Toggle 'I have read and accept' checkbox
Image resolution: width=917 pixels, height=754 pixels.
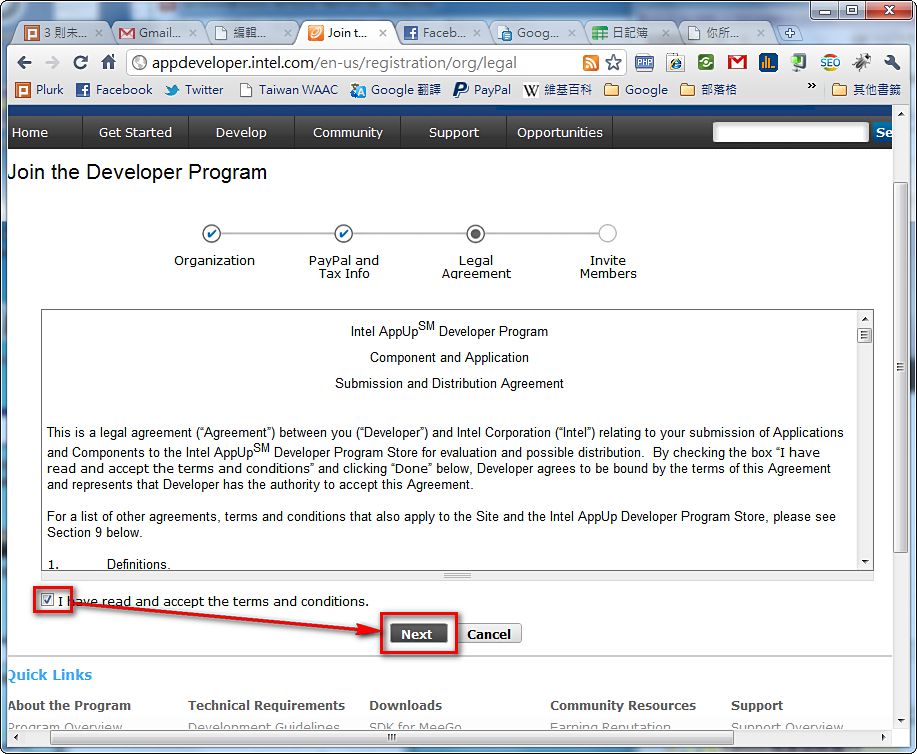(47, 600)
